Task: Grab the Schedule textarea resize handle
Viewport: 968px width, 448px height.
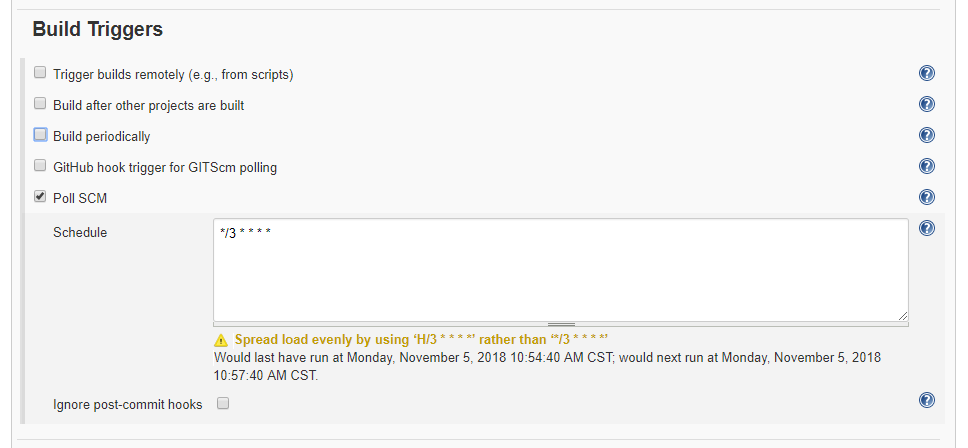Action: pos(903,316)
